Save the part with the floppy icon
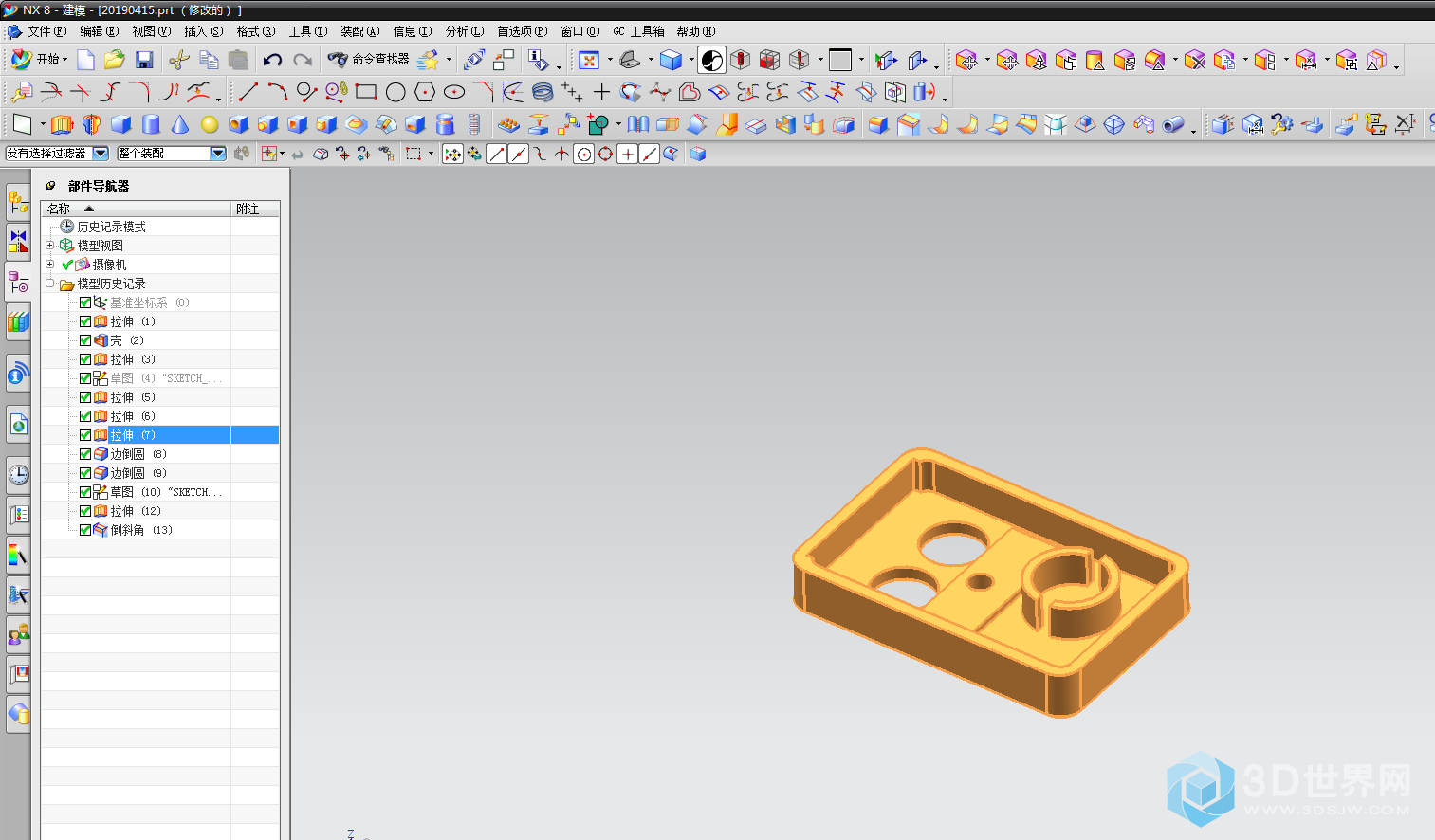This screenshot has width=1435, height=840. point(144,60)
